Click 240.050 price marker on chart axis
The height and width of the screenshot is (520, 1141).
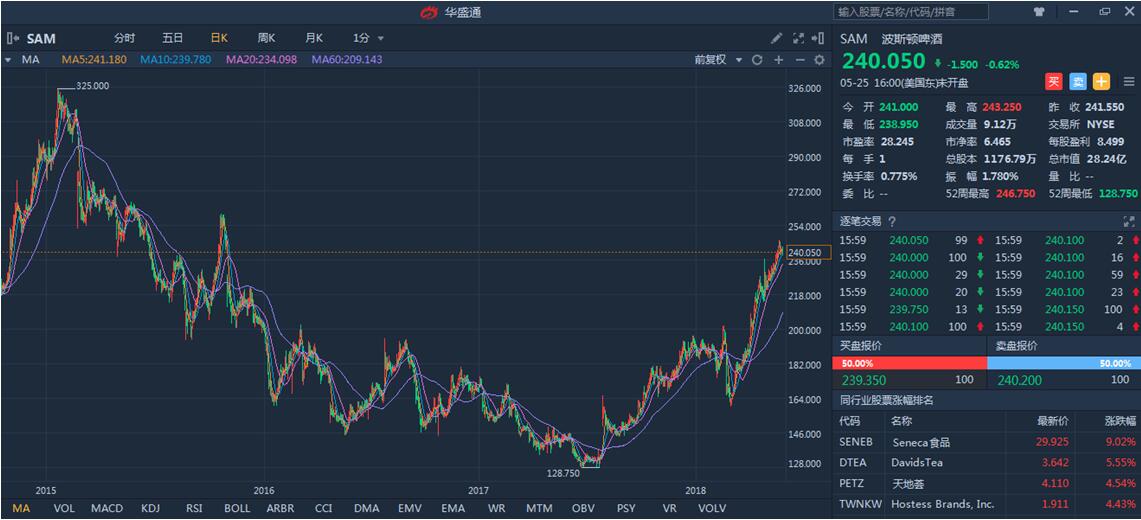click(x=808, y=253)
